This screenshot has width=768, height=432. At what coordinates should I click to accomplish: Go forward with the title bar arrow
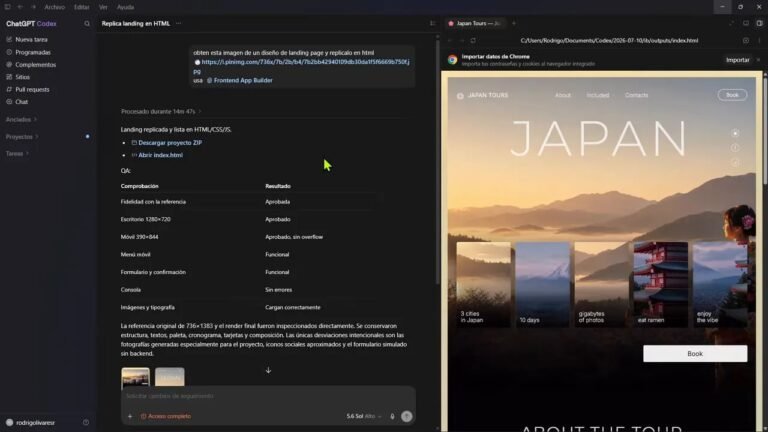tap(33, 7)
